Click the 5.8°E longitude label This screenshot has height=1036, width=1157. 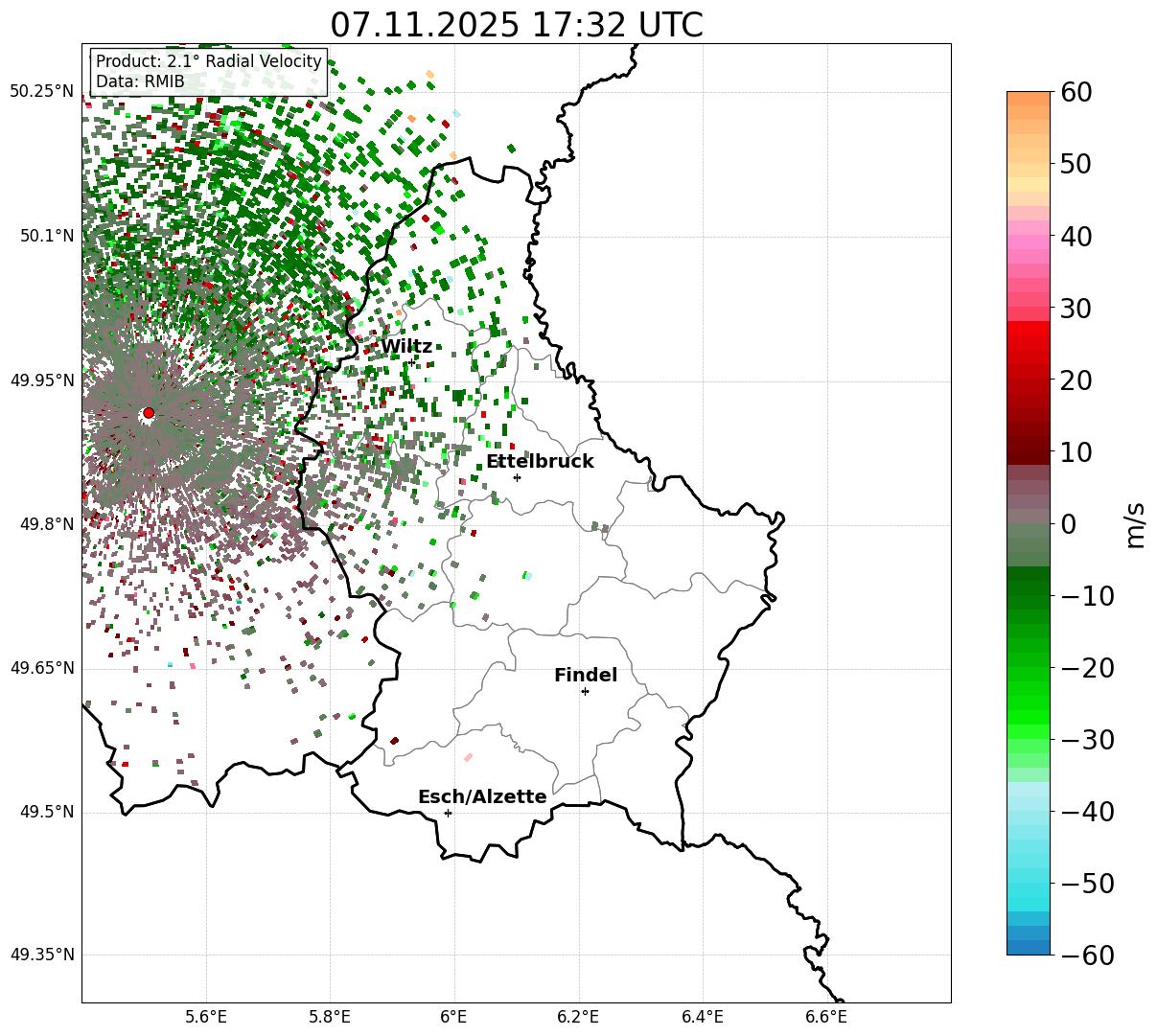click(x=330, y=1018)
